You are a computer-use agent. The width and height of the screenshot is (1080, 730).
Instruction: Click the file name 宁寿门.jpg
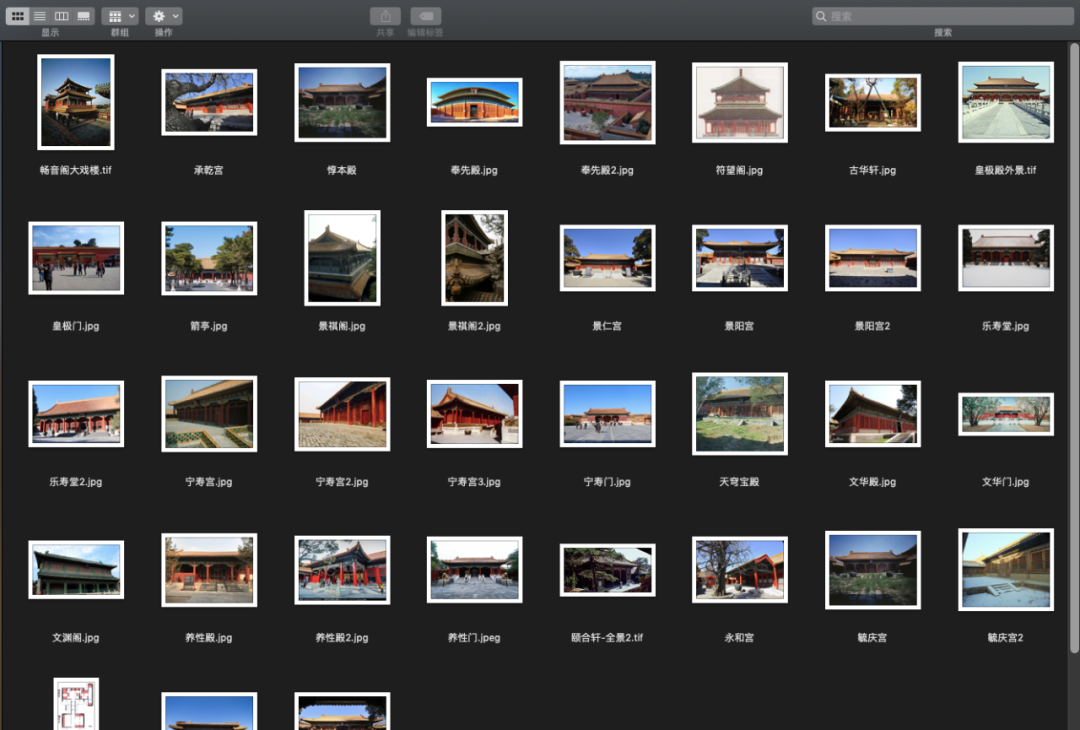pyautogui.click(x=608, y=481)
